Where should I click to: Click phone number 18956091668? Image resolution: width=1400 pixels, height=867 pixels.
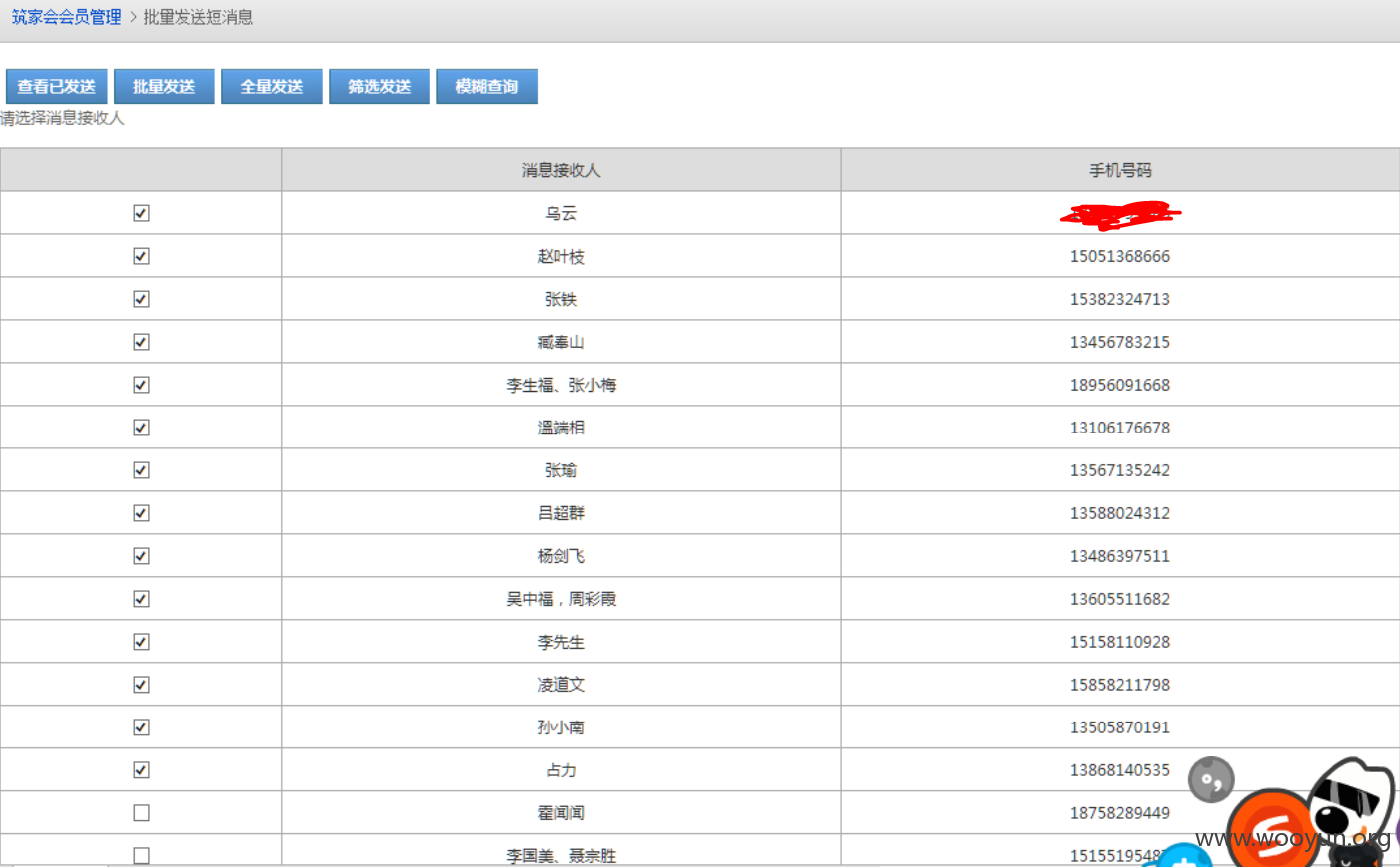(x=1120, y=385)
